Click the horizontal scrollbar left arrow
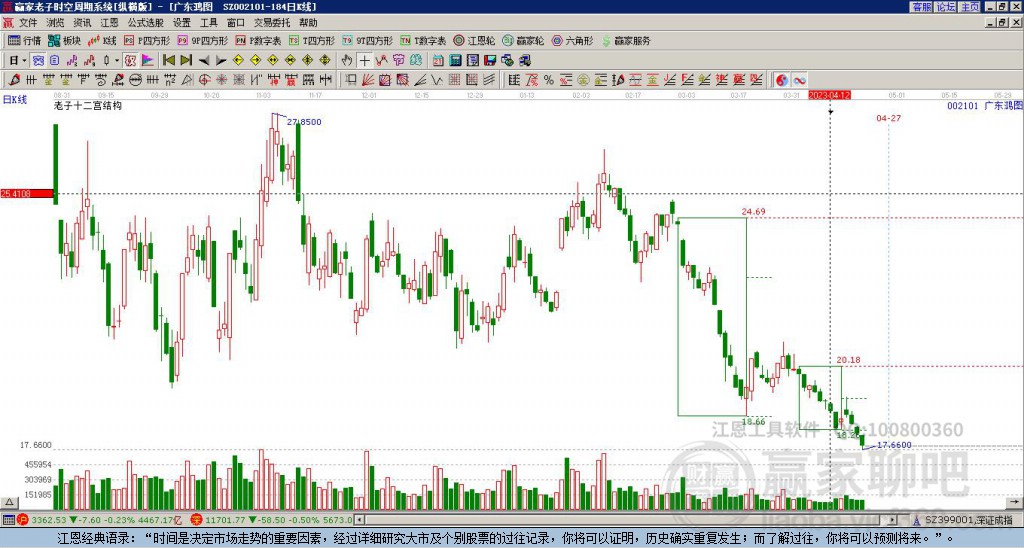The height and width of the screenshot is (548, 1024). tap(358, 520)
